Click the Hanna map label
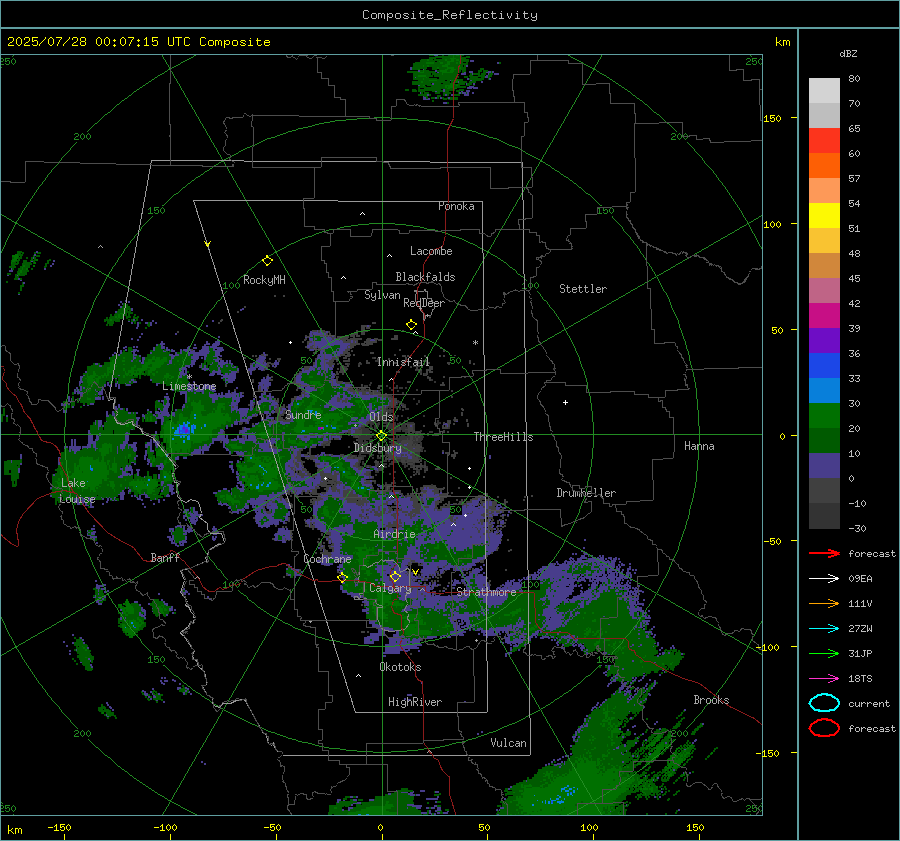Viewport: 900px width, 841px height. tap(699, 446)
